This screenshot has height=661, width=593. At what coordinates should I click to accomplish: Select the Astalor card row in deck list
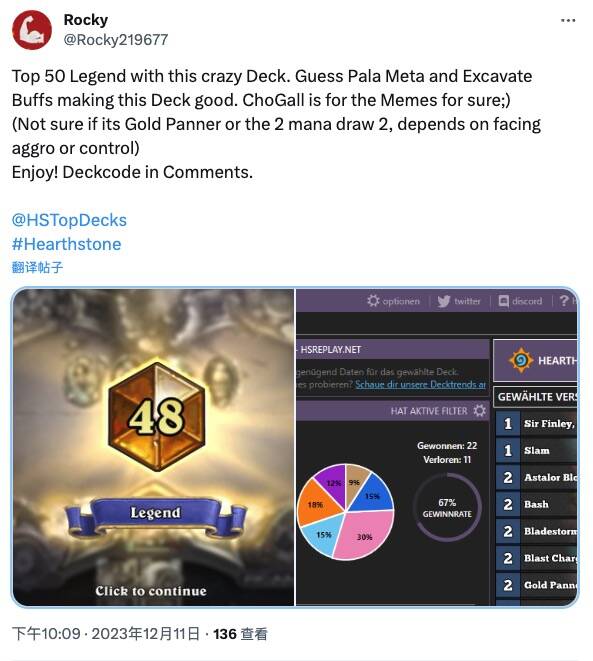tap(536, 477)
